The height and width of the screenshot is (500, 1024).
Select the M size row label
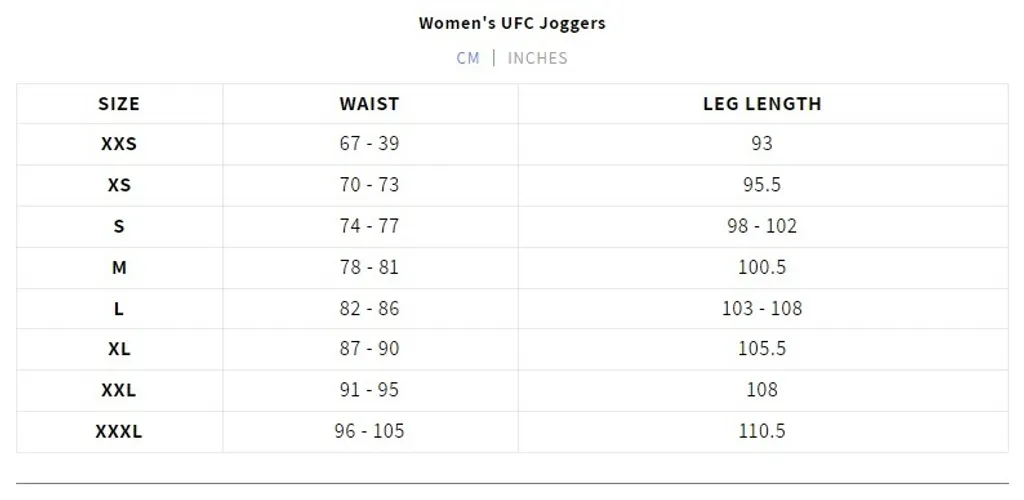[119, 267]
